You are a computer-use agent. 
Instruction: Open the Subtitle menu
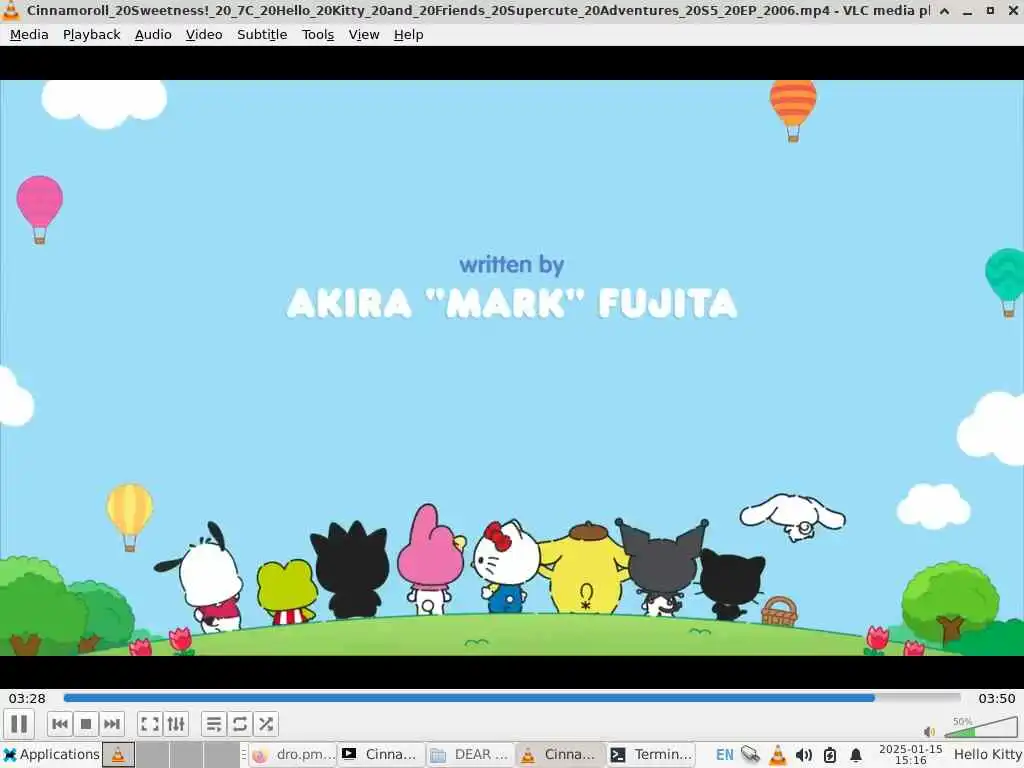pyautogui.click(x=262, y=35)
